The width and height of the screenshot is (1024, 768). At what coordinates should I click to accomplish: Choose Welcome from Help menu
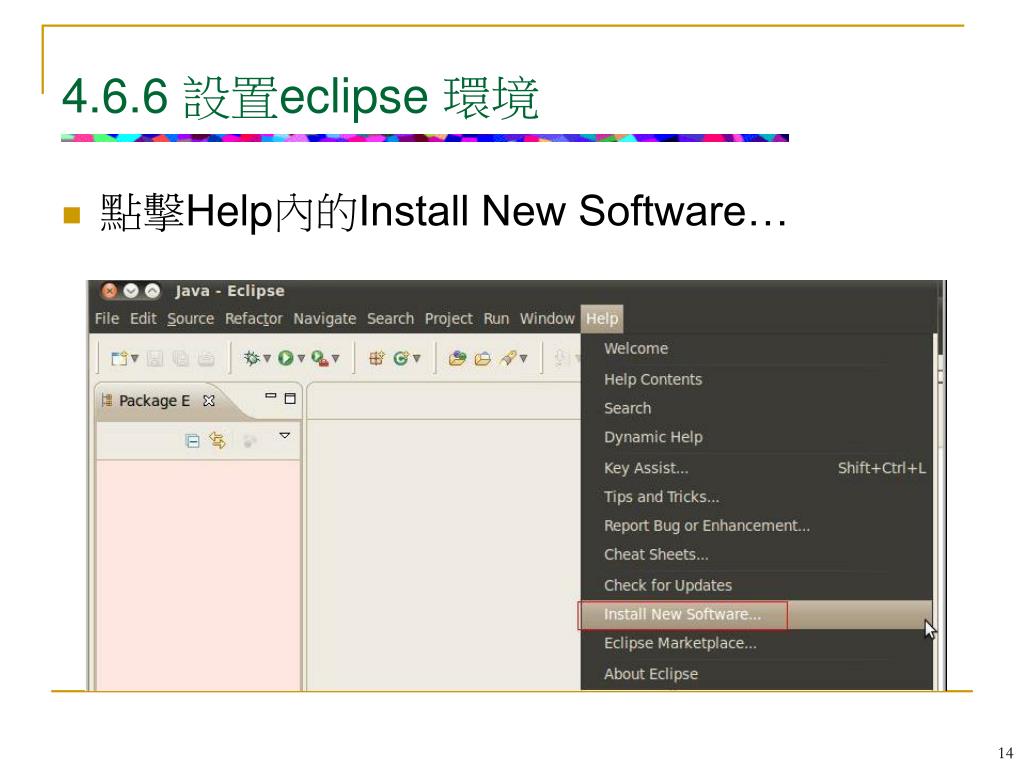756,348
